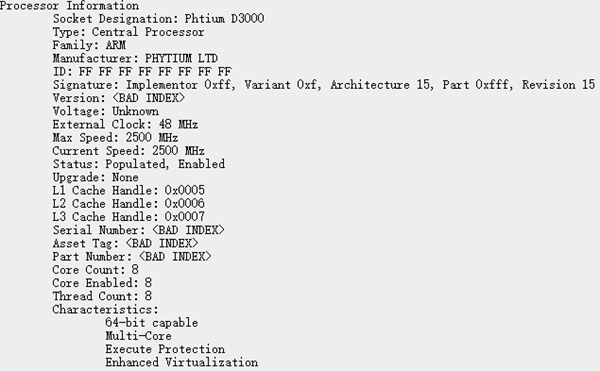
Task: Click the ID FF FF FF line
Action: point(142,72)
